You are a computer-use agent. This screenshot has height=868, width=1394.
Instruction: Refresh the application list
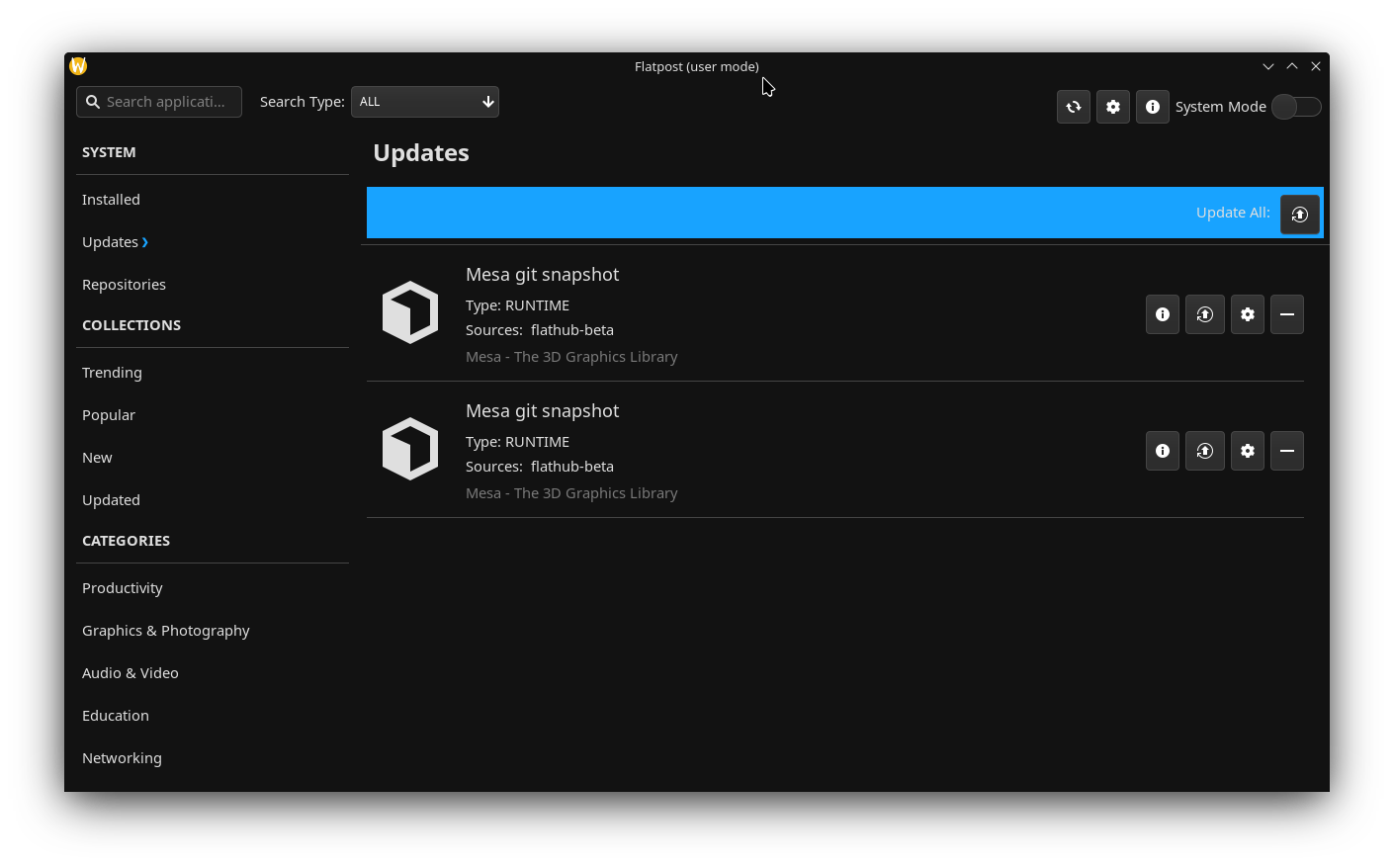pyautogui.click(x=1073, y=107)
